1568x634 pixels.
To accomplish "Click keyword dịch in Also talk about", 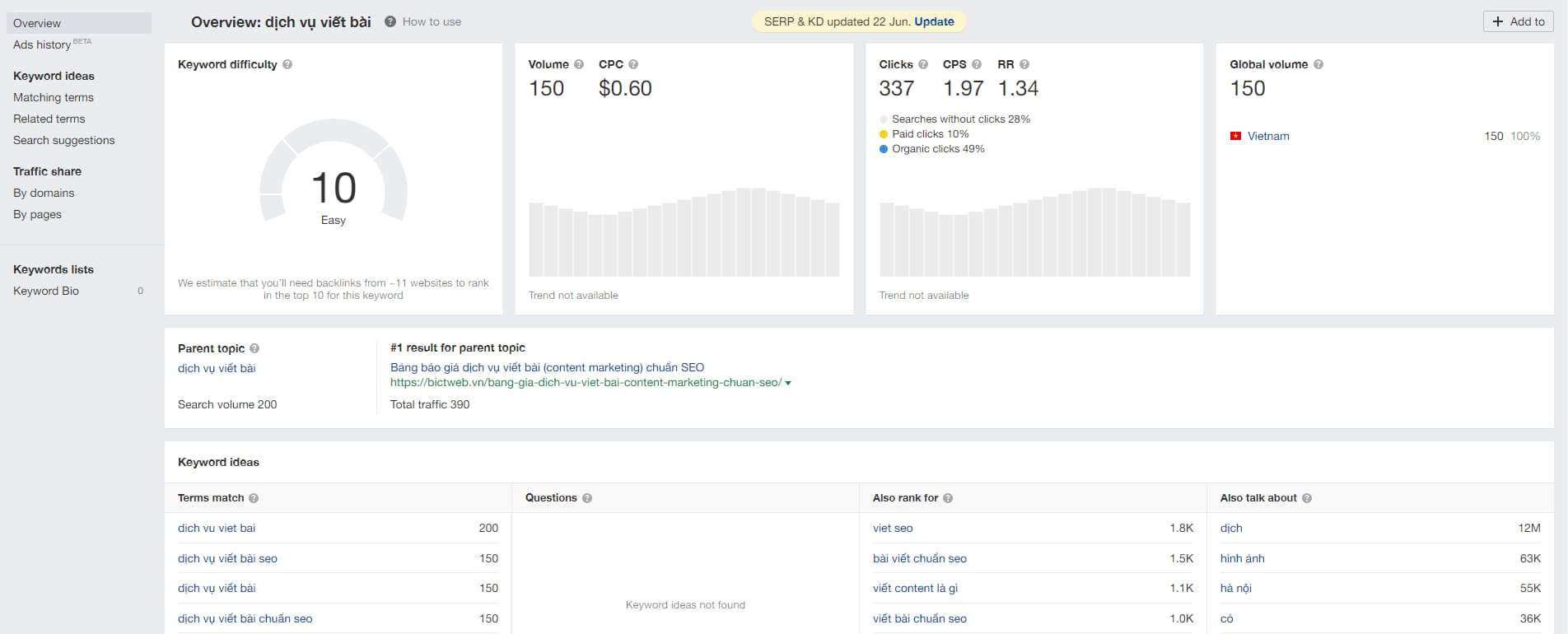I will point(1231,528).
